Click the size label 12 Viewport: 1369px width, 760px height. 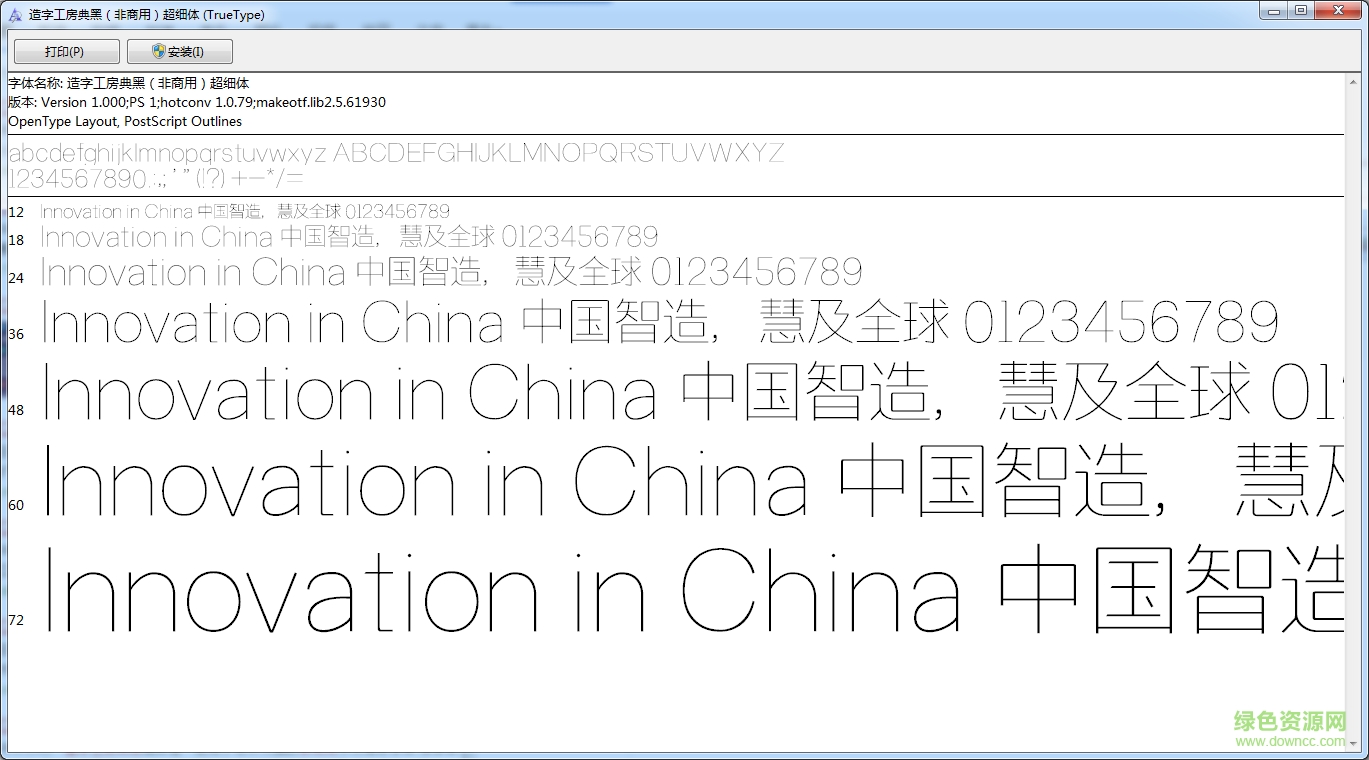click(16, 212)
